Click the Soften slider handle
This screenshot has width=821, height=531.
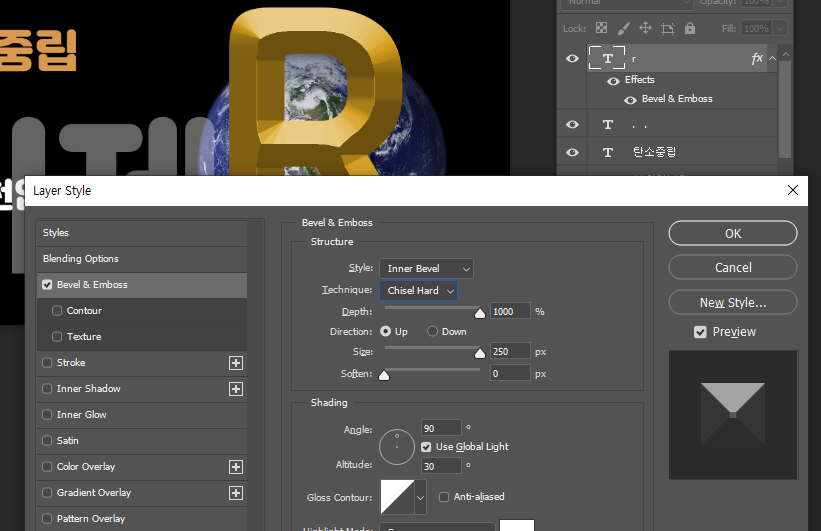coord(384,375)
